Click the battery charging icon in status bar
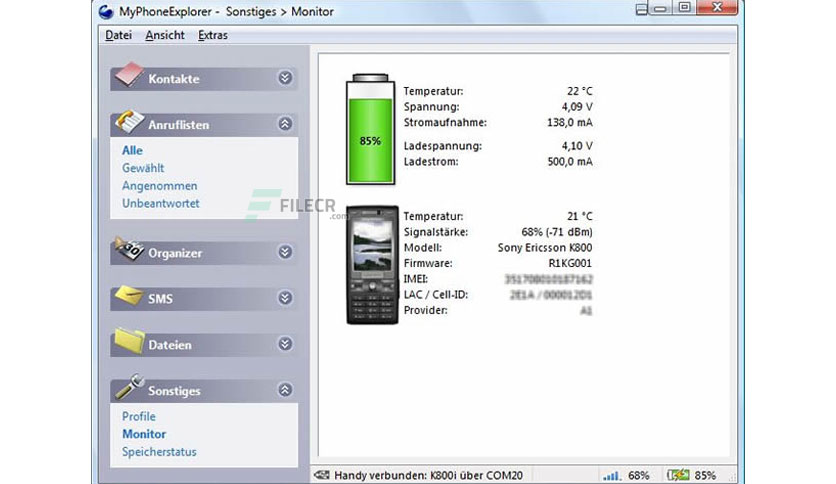The image size is (836, 484). [678, 475]
